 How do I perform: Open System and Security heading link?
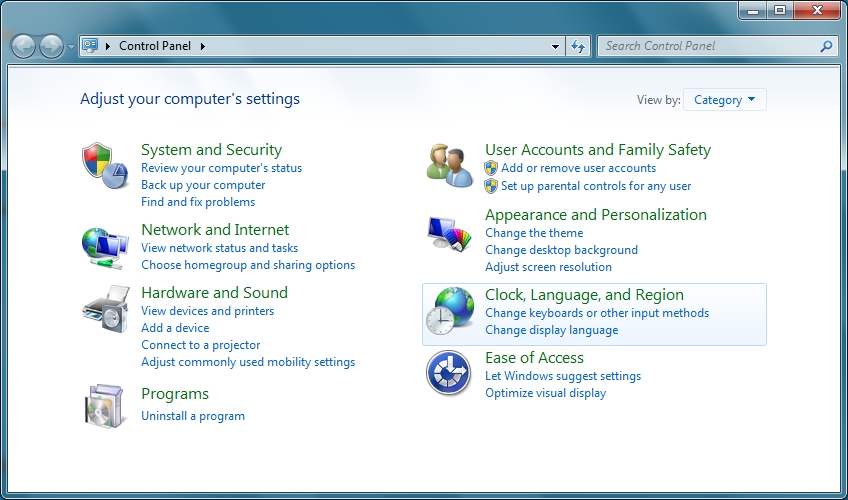(x=211, y=150)
